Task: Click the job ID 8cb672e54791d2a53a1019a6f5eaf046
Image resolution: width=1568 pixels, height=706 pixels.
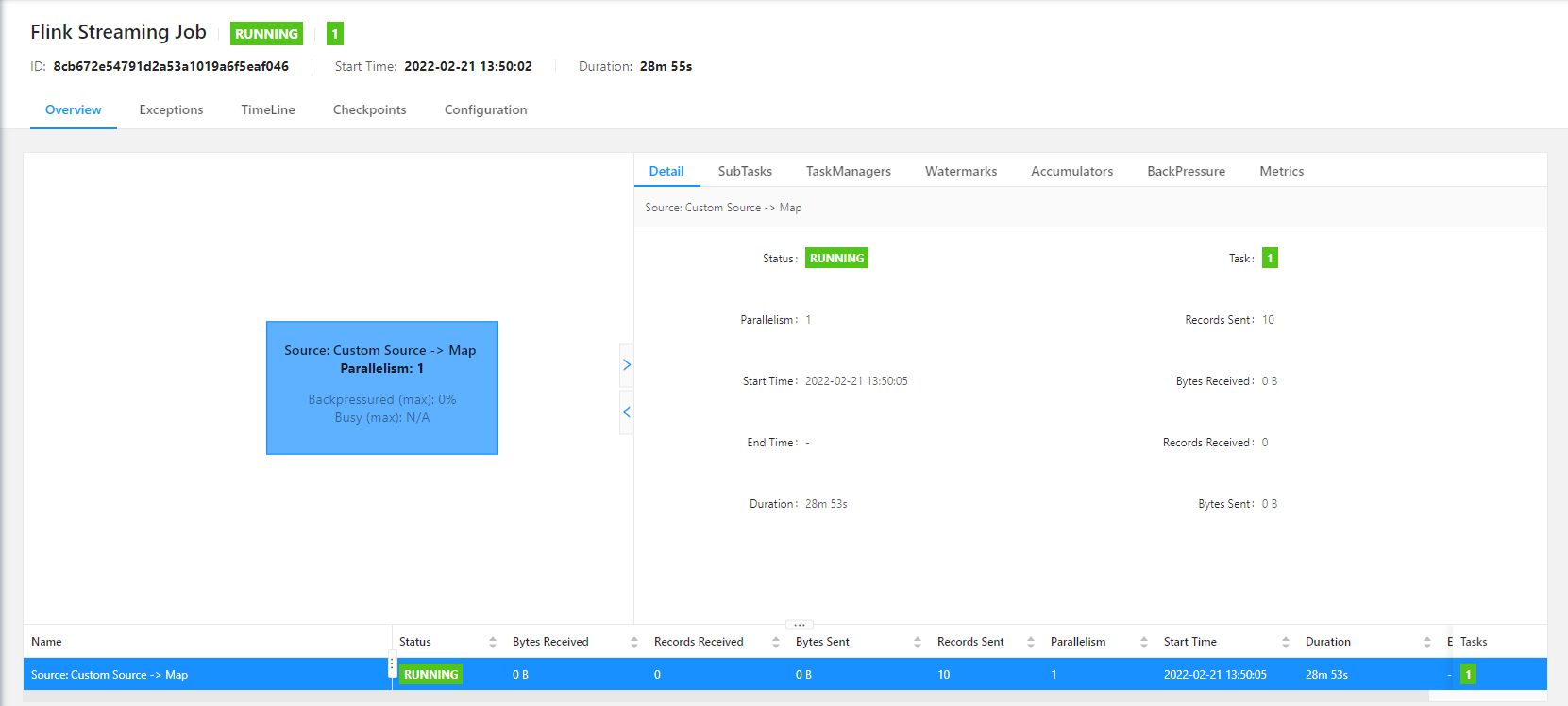Action: [171, 66]
